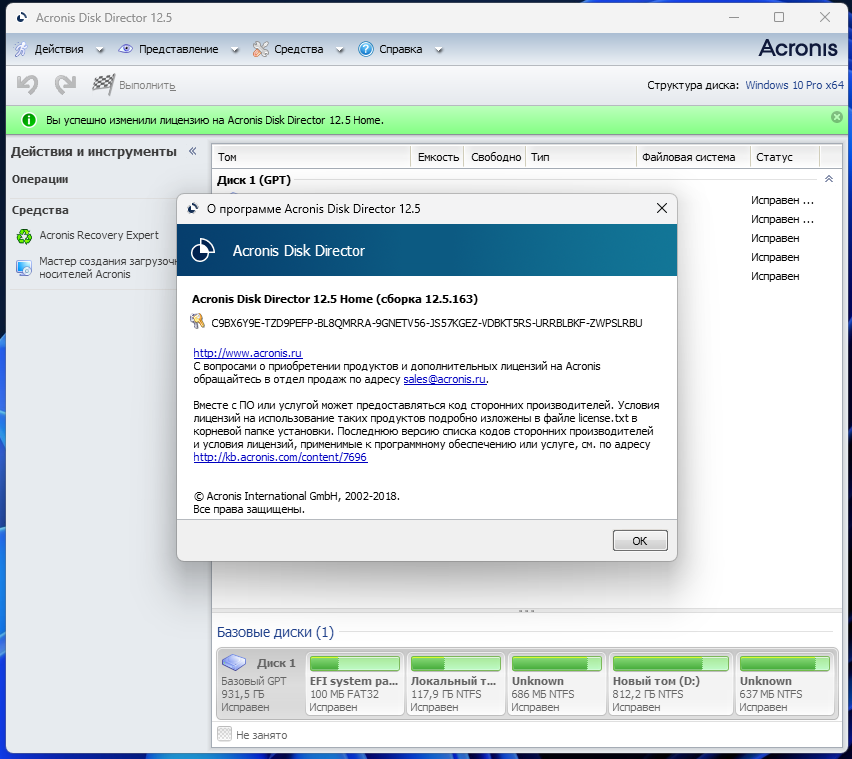Click the Действия running-man icon

coord(21,49)
